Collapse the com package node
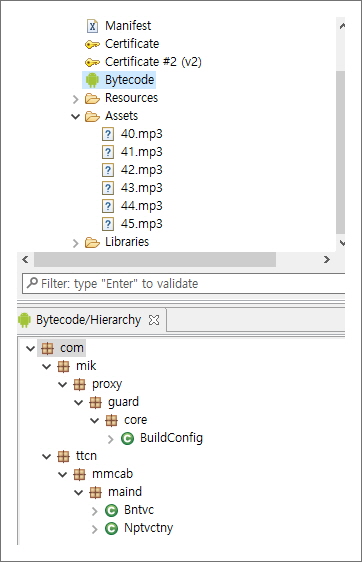 [x=30, y=348]
